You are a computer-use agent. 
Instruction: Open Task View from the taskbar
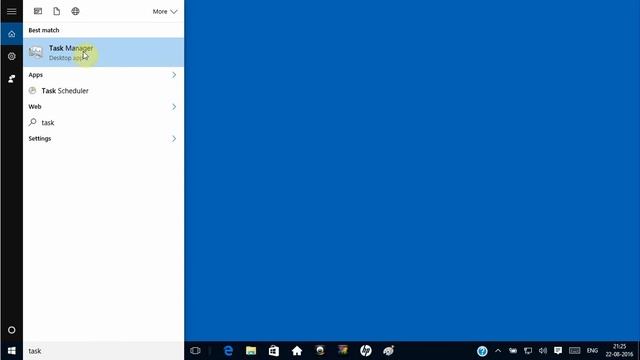pyautogui.click(x=196, y=351)
